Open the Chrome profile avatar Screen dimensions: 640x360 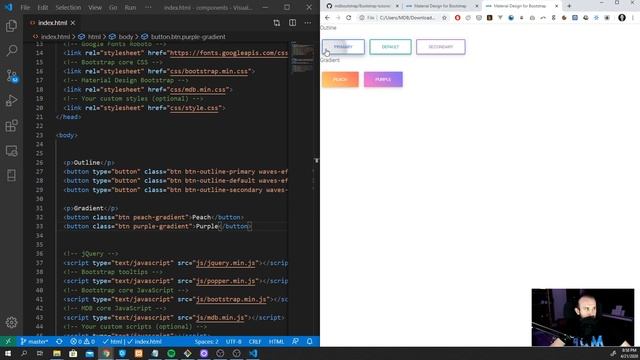(622, 18)
